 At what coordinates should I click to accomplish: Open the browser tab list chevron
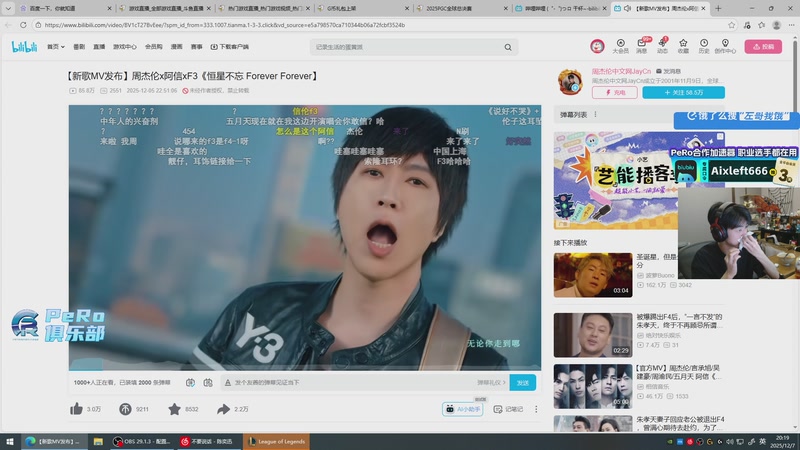[x=8, y=8]
